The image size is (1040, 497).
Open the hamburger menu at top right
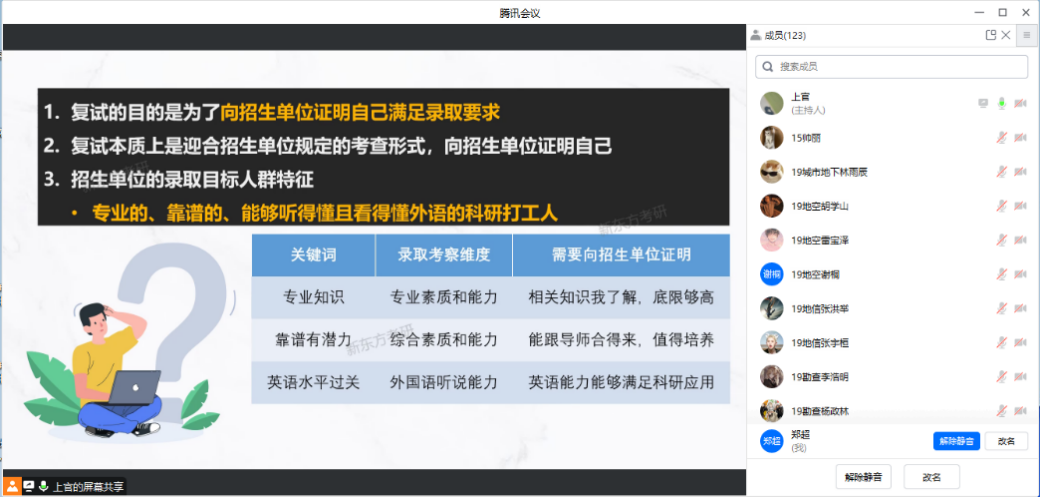tap(1026, 35)
